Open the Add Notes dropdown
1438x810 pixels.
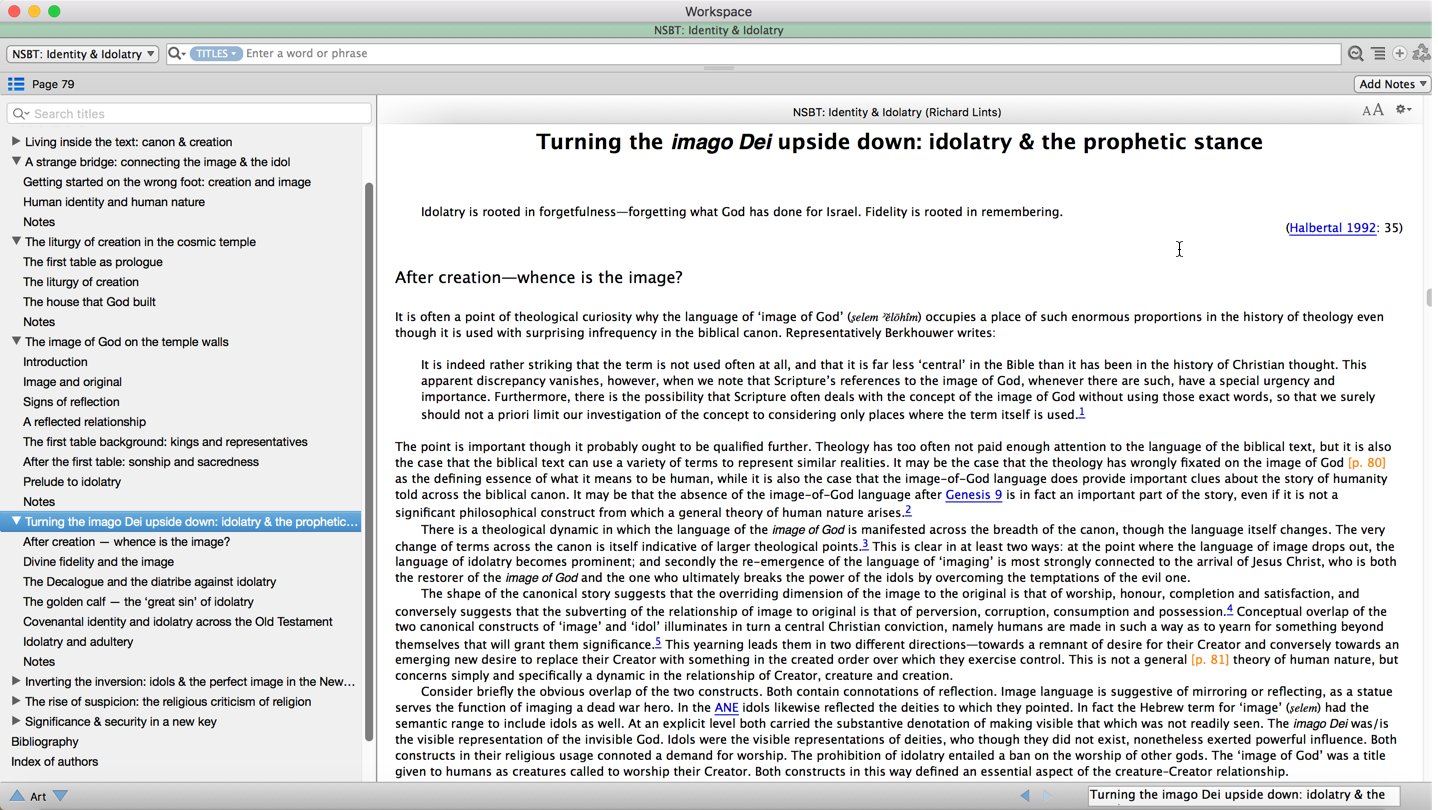coord(1392,84)
